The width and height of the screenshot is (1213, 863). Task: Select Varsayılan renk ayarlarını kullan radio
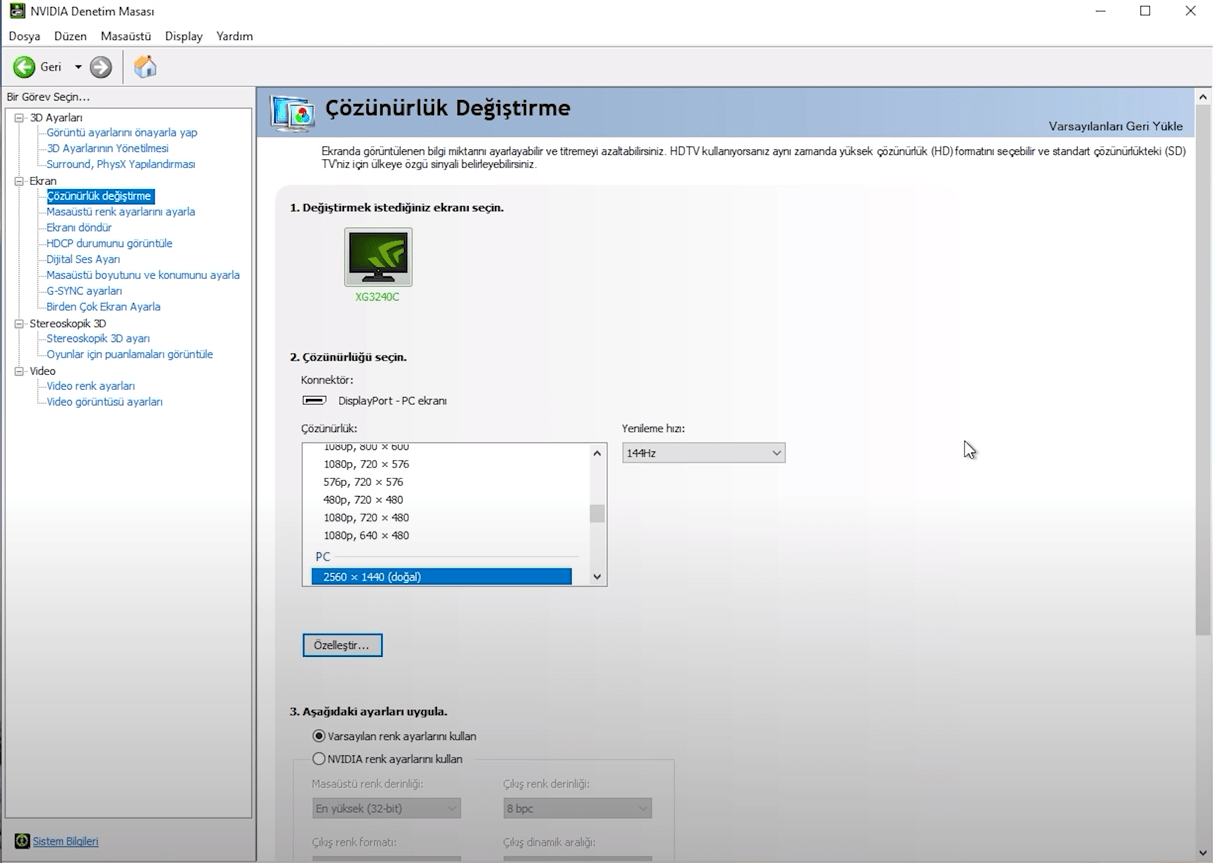click(319, 736)
